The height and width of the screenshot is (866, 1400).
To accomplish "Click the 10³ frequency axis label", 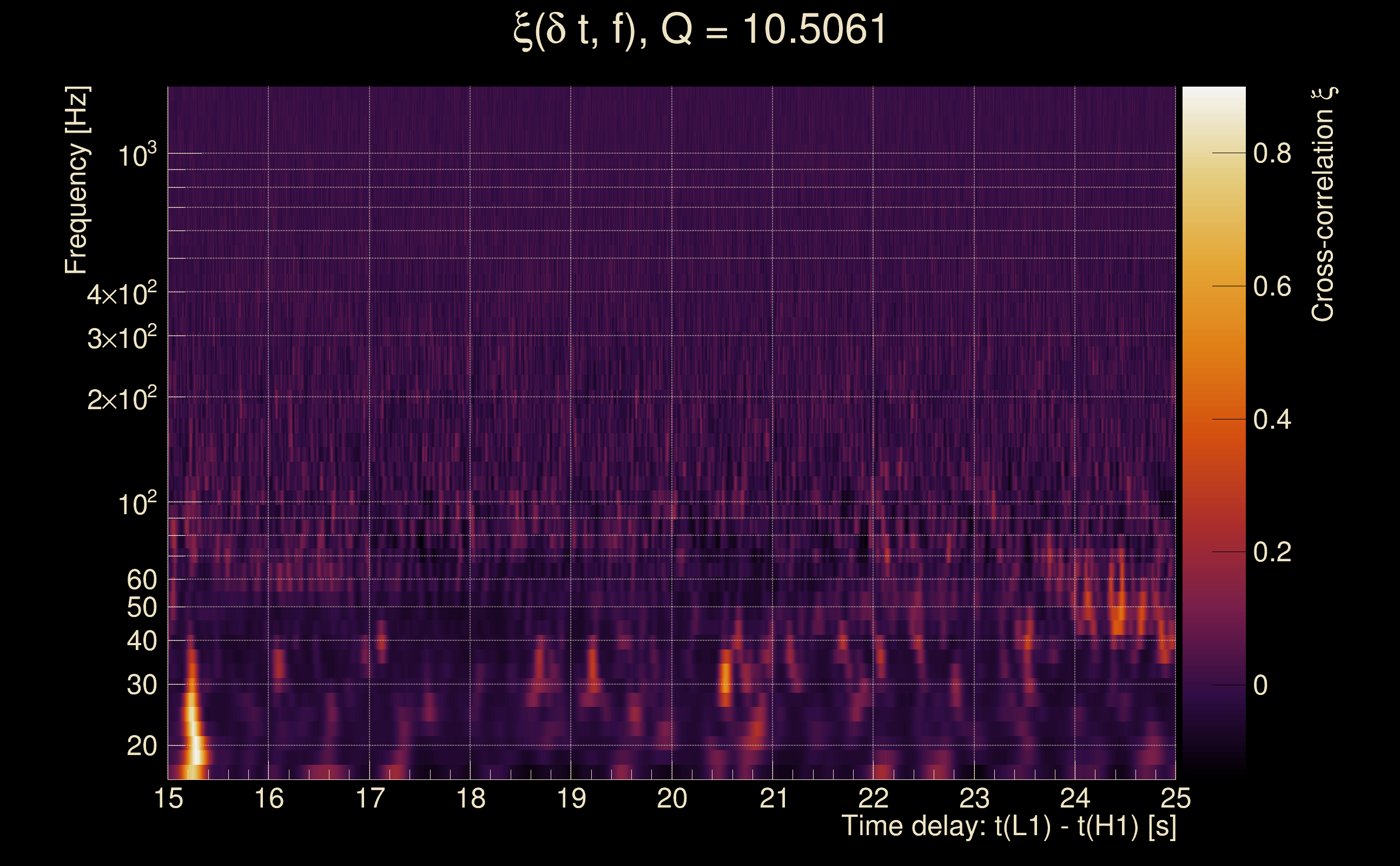I will 137,155.
